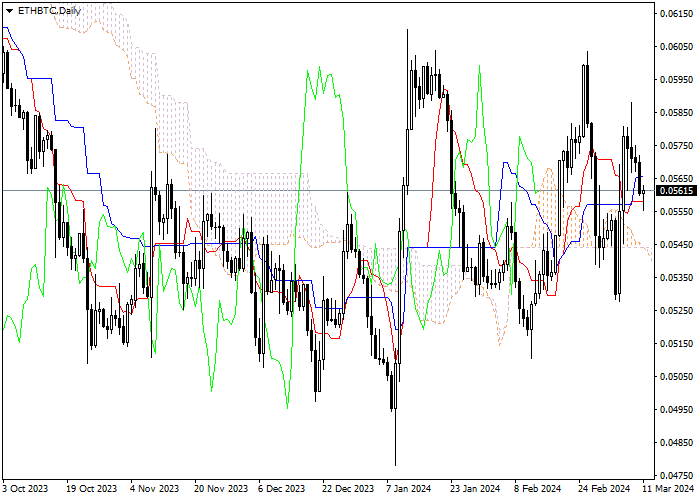Click the 6 Dec 2023 date label

(282, 489)
